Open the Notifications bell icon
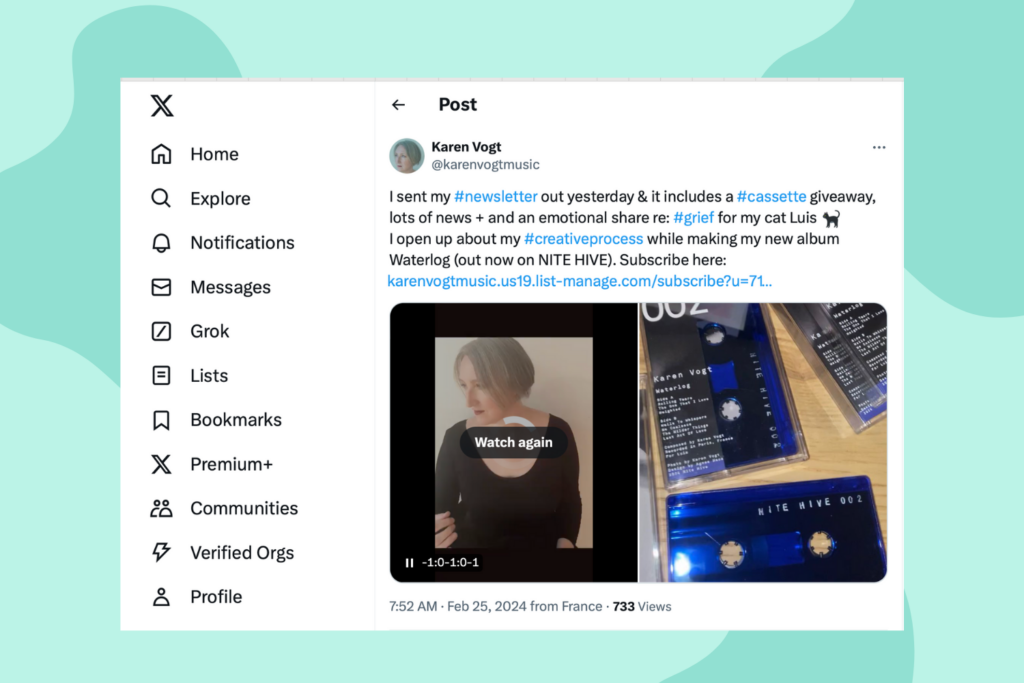 pos(161,242)
